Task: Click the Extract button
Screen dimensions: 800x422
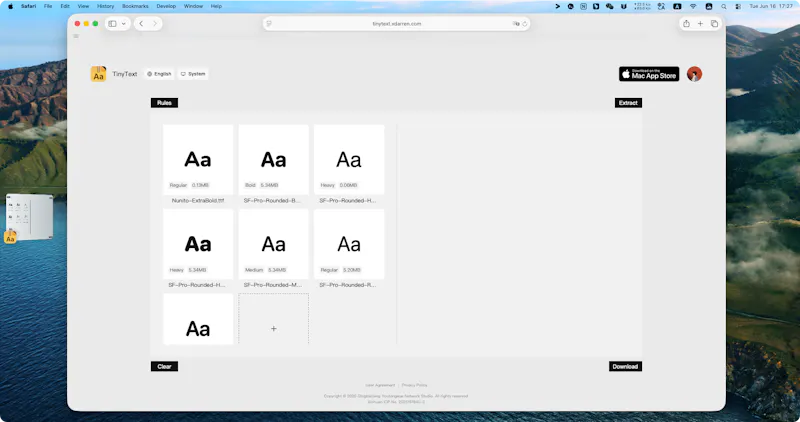Action: (628, 103)
